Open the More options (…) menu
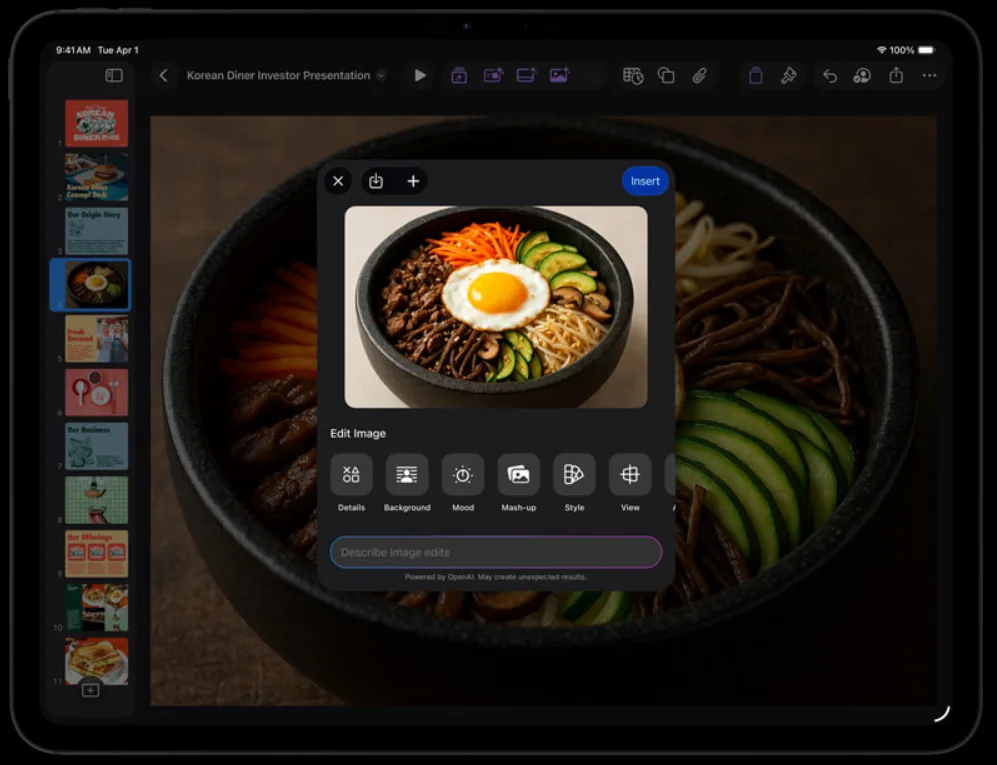This screenshot has height=765, width=997. 928,75
